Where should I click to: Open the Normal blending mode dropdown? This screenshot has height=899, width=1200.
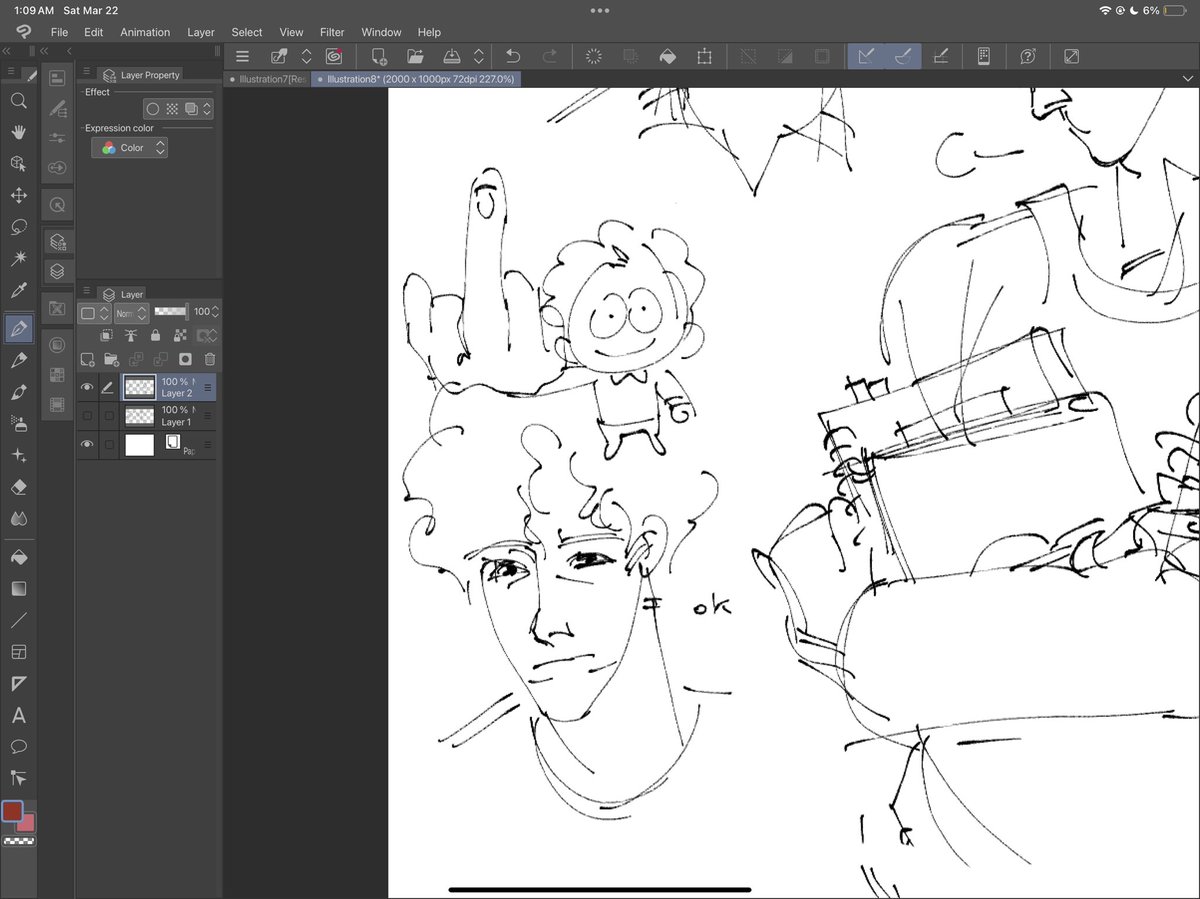131,313
